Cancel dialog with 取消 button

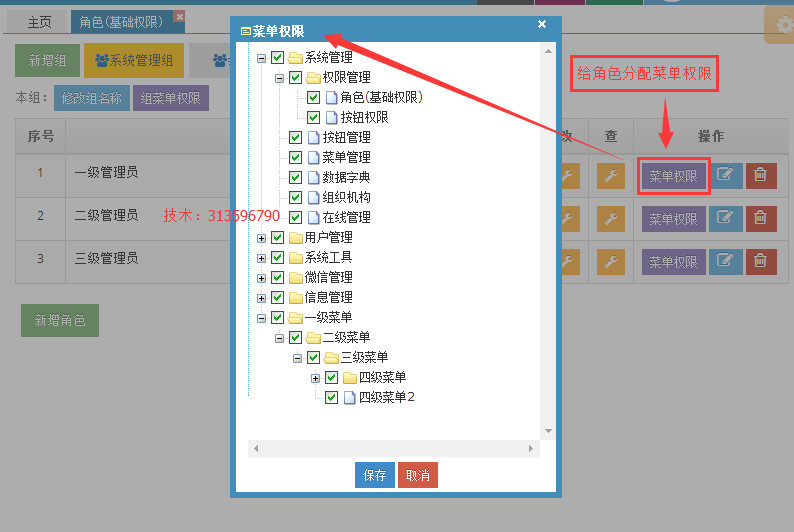(418, 475)
